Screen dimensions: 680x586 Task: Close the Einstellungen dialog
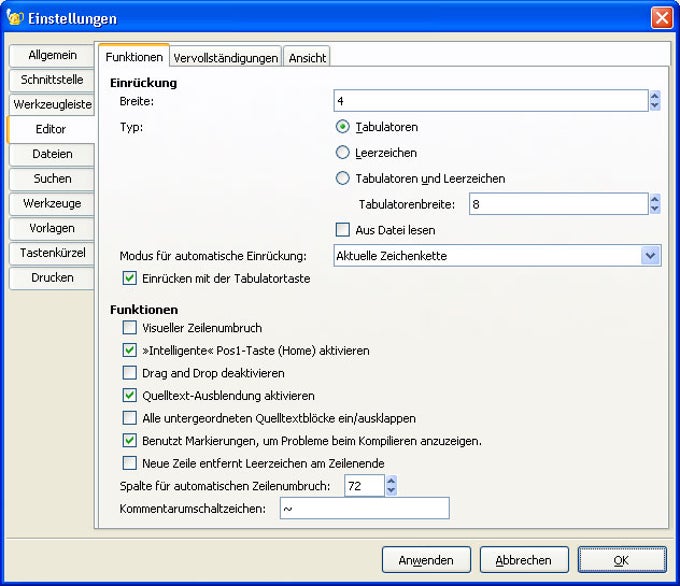coord(661,18)
